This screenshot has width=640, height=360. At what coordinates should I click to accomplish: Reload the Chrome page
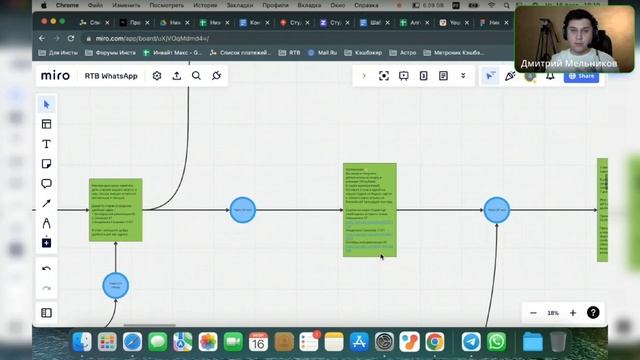click(71, 38)
